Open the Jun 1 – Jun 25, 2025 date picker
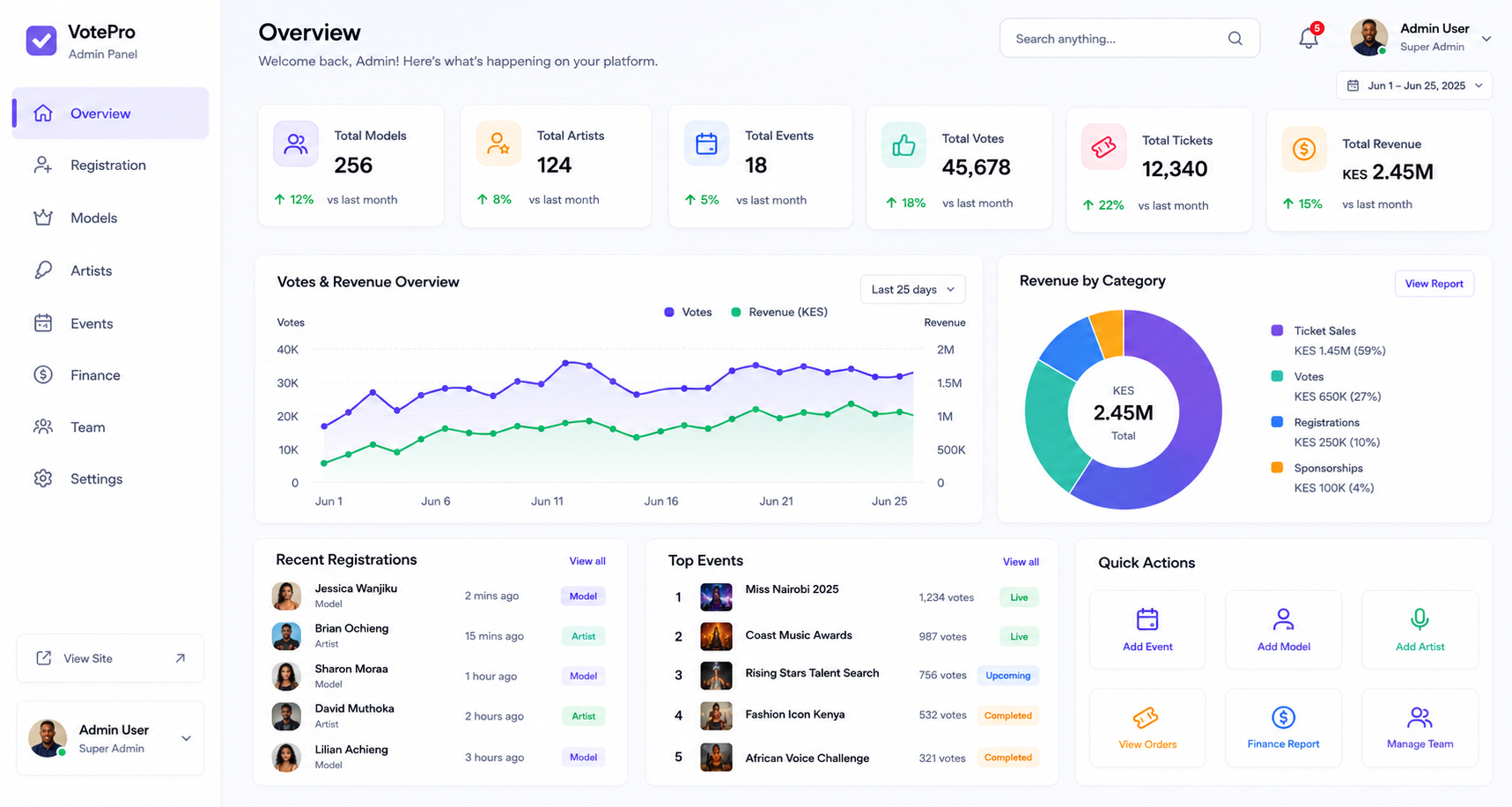Image resolution: width=1512 pixels, height=807 pixels. (1414, 85)
